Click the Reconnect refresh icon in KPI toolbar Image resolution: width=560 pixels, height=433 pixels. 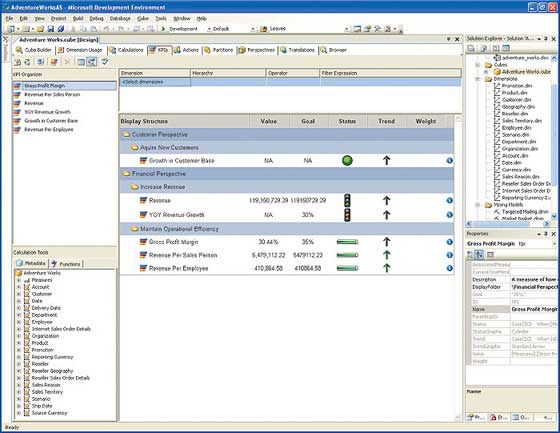tap(28, 62)
